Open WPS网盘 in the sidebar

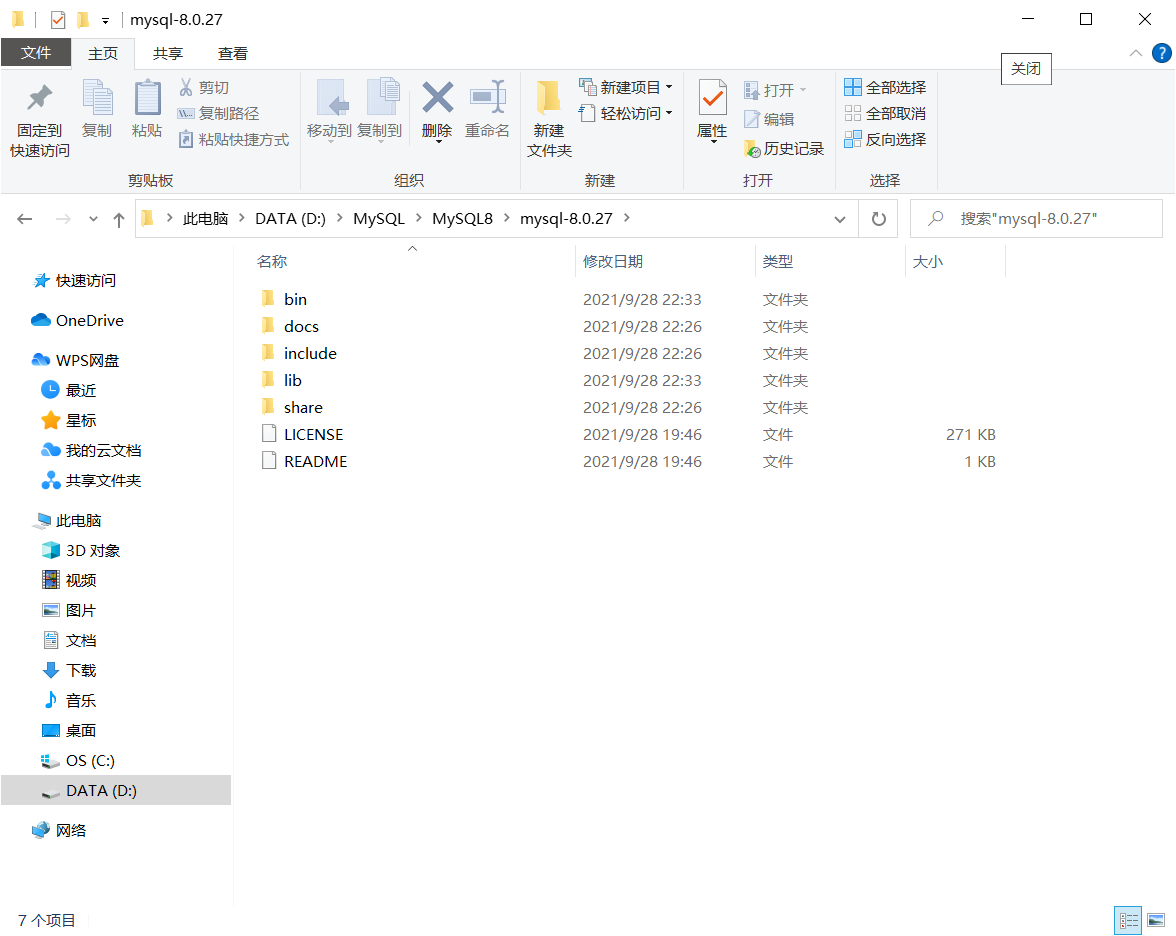(76, 360)
